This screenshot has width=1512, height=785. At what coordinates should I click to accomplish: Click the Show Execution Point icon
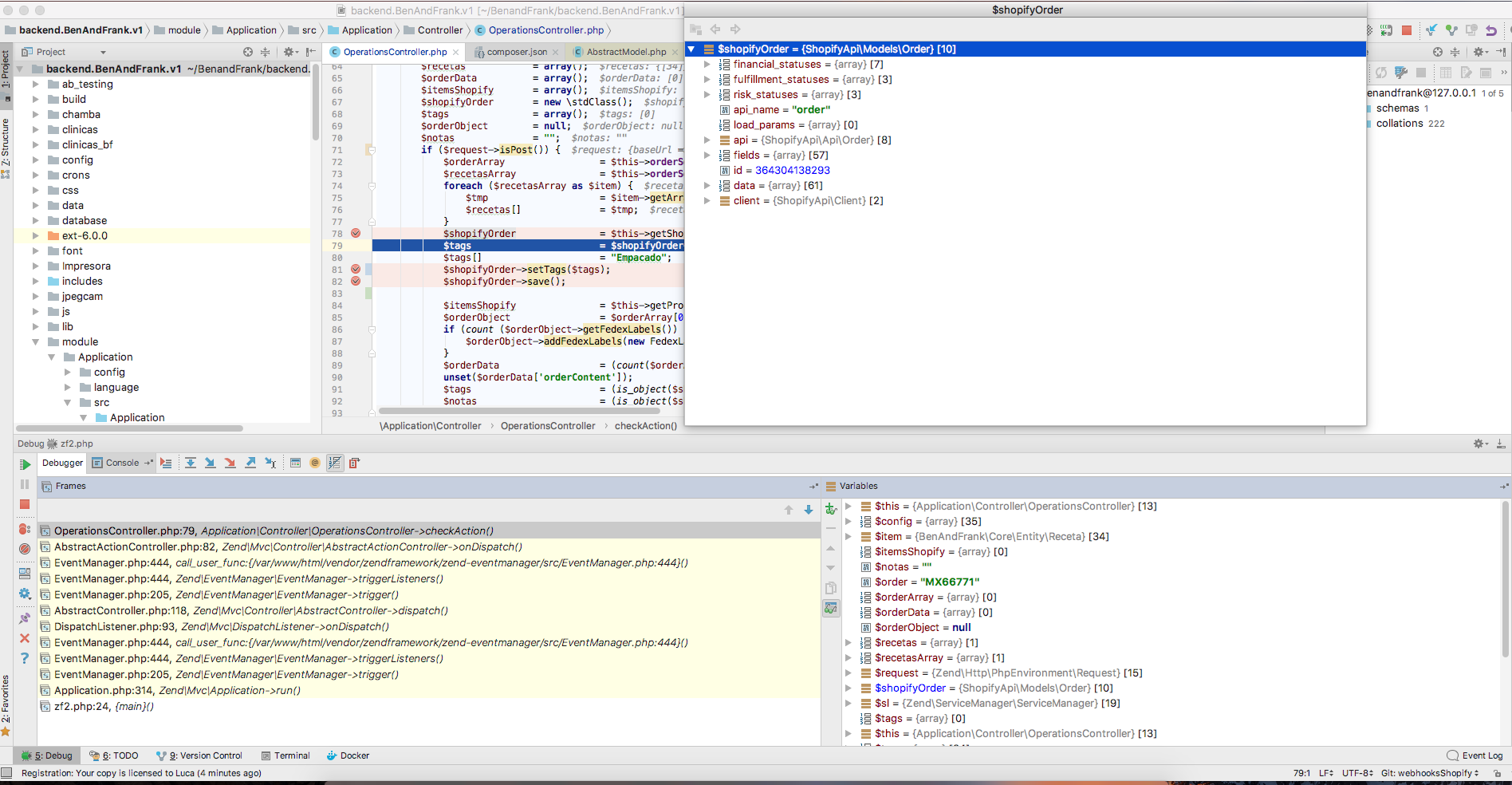pyautogui.click(x=166, y=463)
